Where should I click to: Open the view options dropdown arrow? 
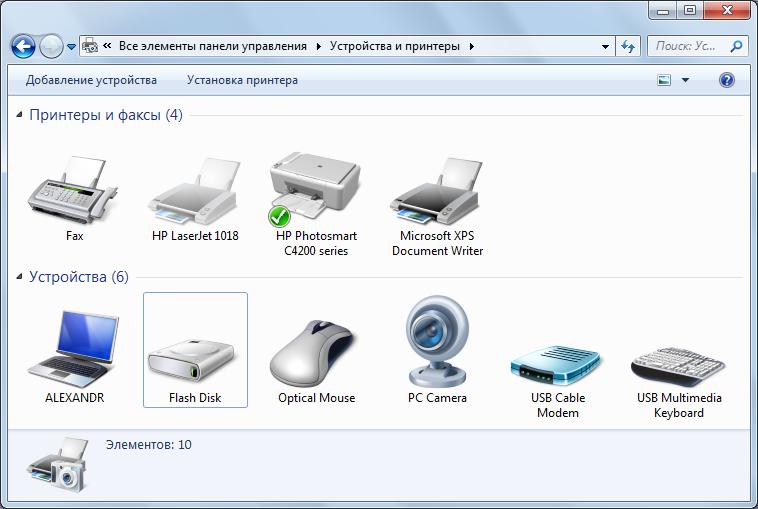pyautogui.click(x=685, y=80)
